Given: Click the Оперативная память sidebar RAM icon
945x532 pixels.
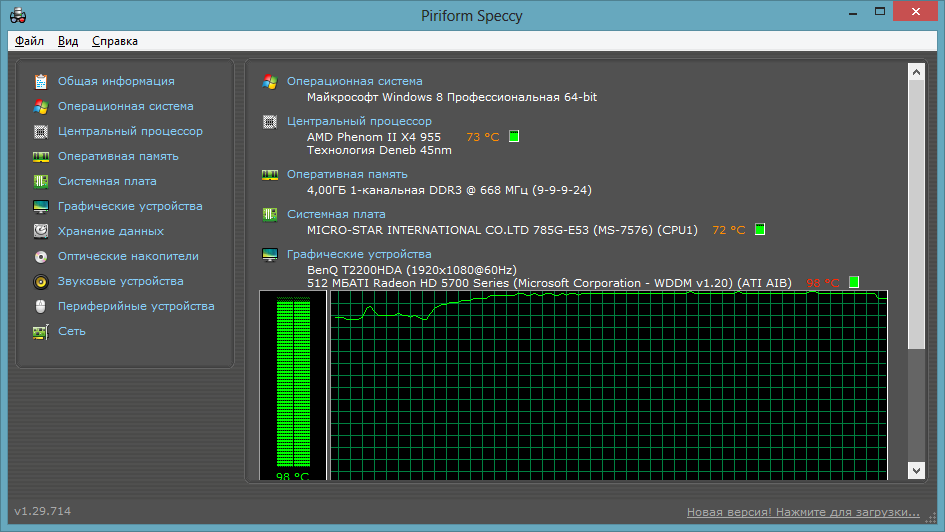Looking at the screenshot, I should [41, 157].
